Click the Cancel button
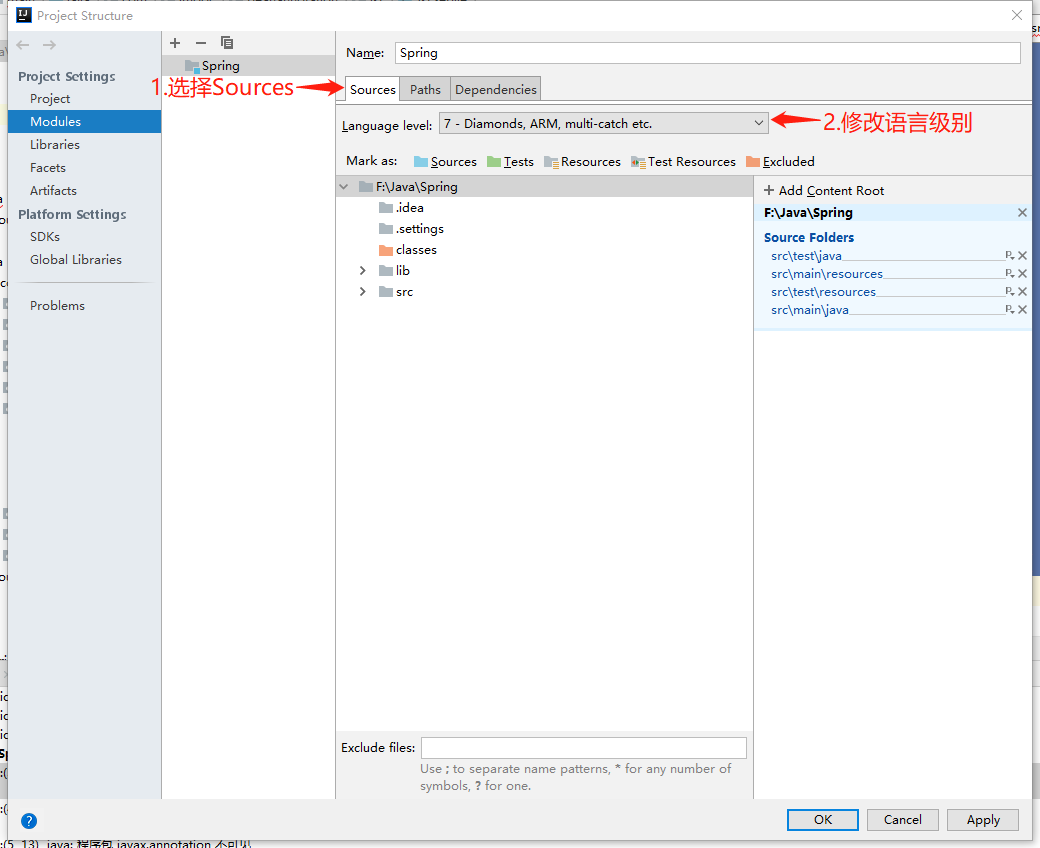Viewport: 1040px width, 848px height. 903,819
